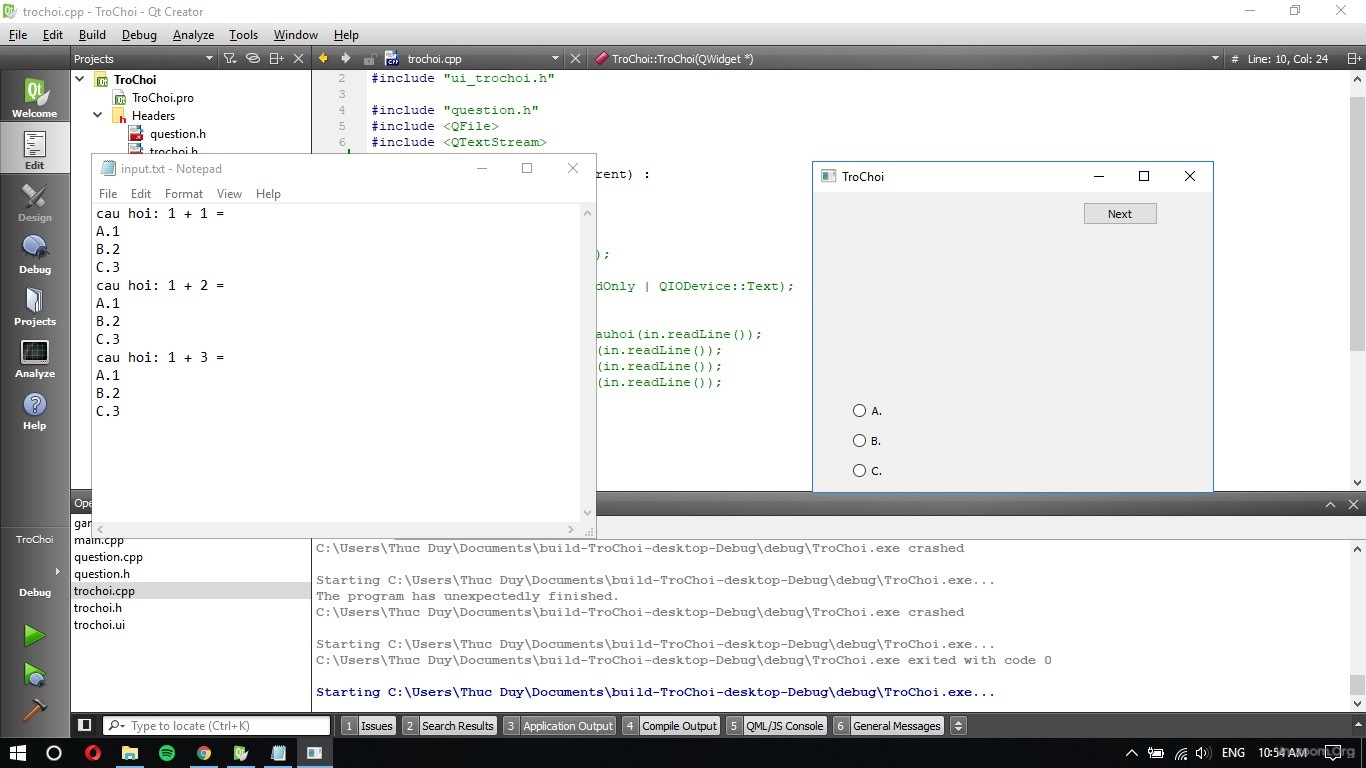Open the Analyze menu
1366x768 pixels.
pyautogui.click(x=193, y=35)
